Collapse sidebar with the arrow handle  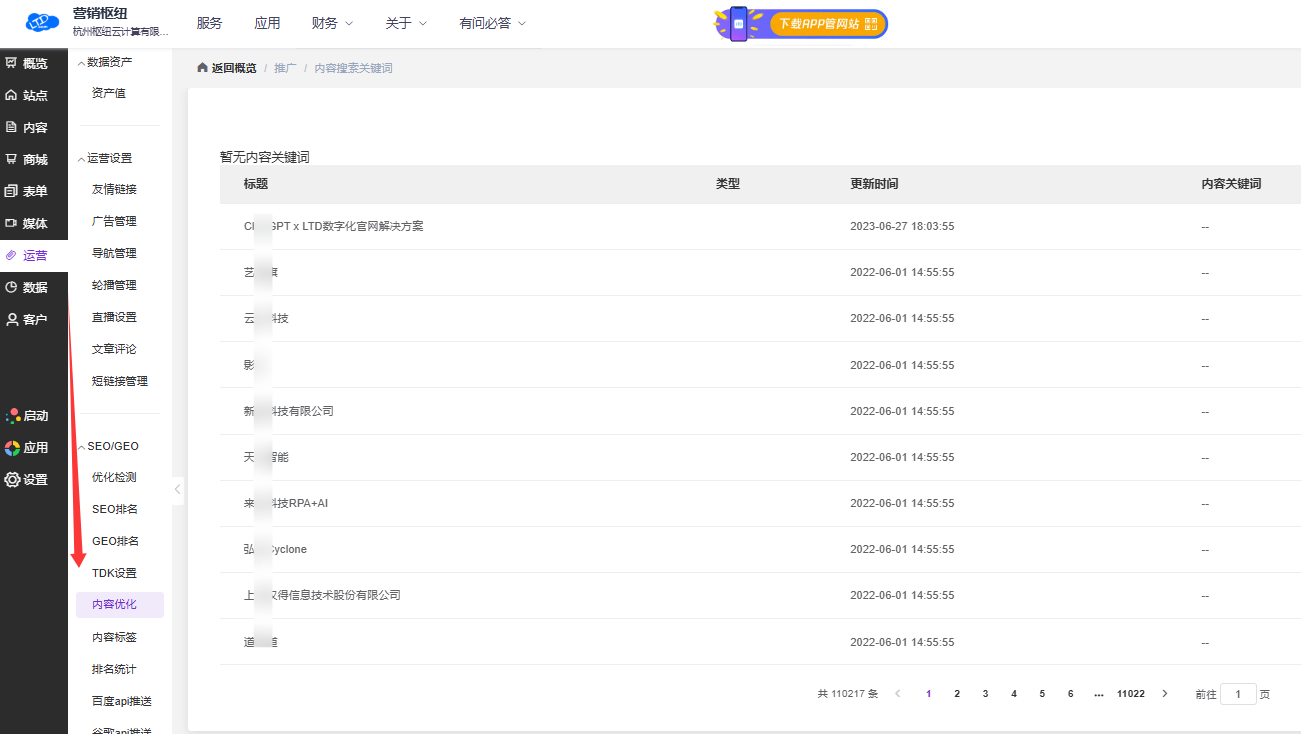pyautogui.click(x=178, y=489)
